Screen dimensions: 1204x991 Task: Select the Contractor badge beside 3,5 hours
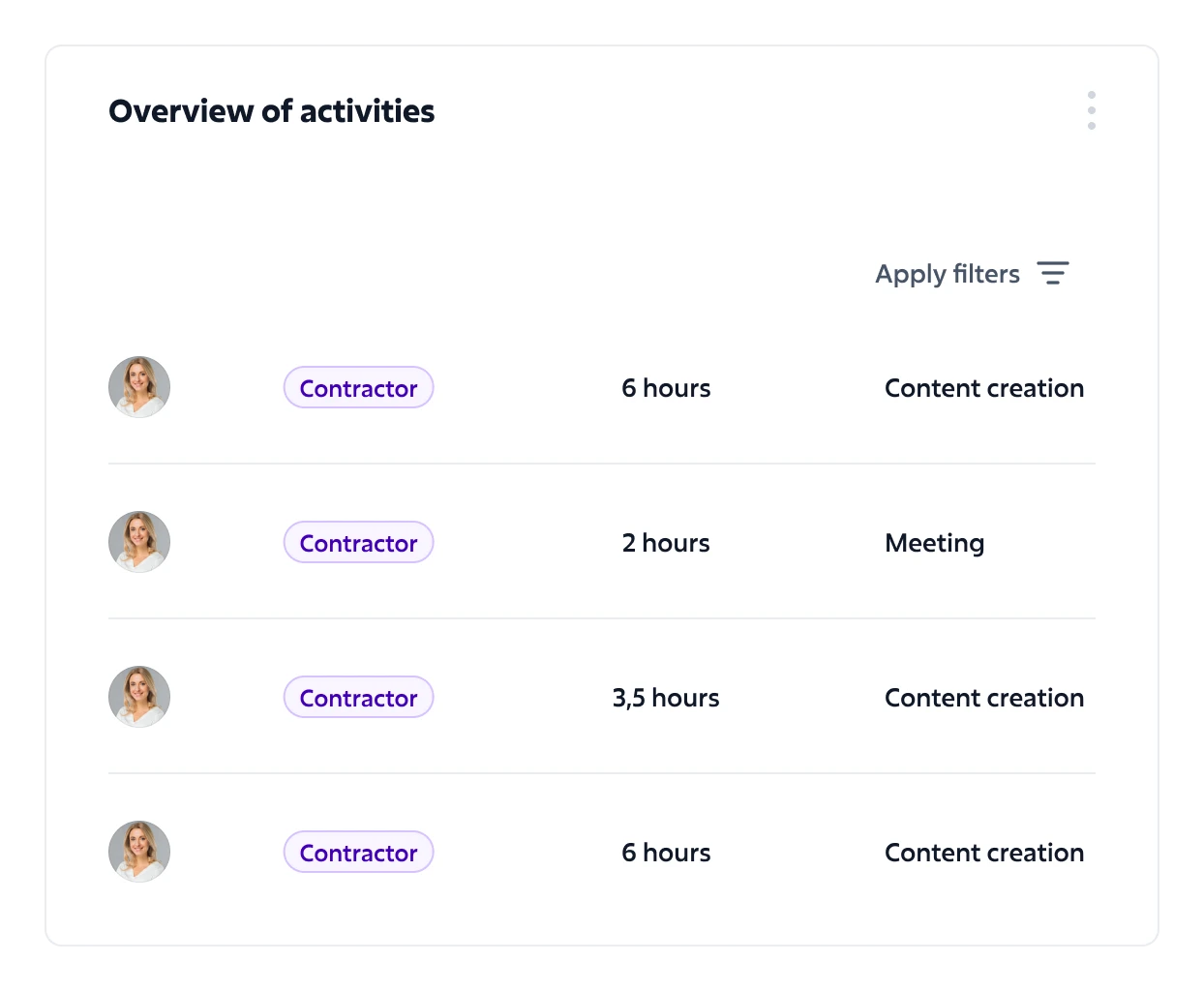[x=358, y=698]
